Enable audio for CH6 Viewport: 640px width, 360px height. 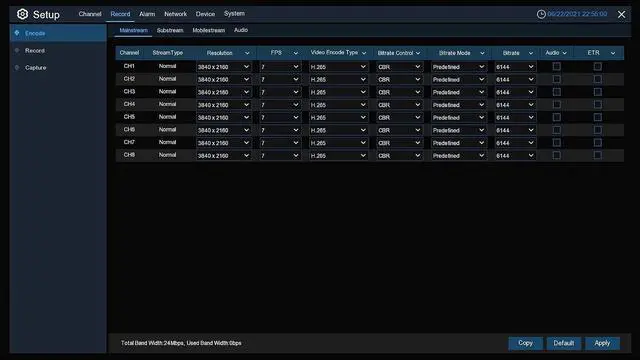[x=556, y=130]
